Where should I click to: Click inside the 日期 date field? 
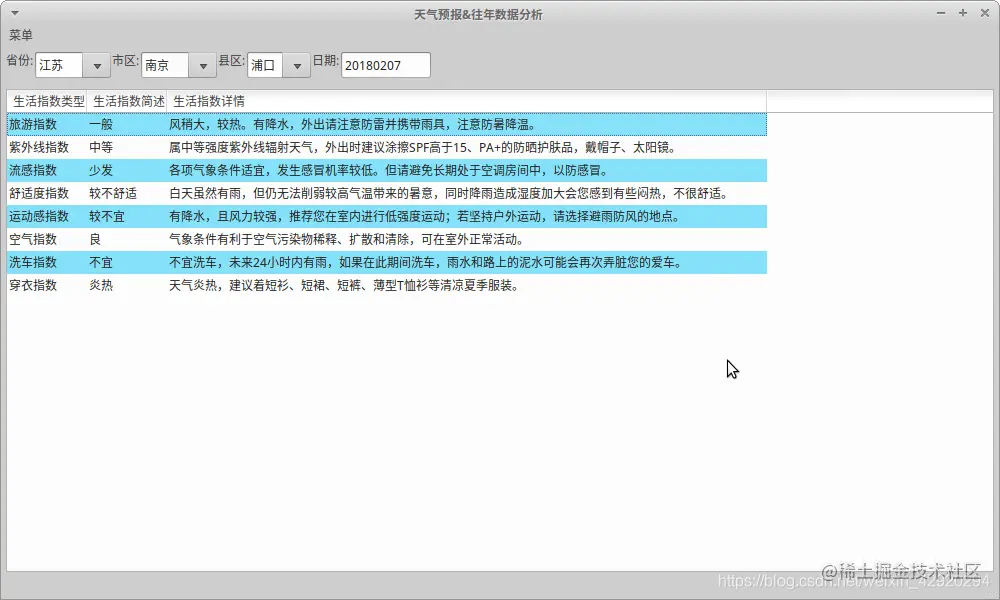385,64
